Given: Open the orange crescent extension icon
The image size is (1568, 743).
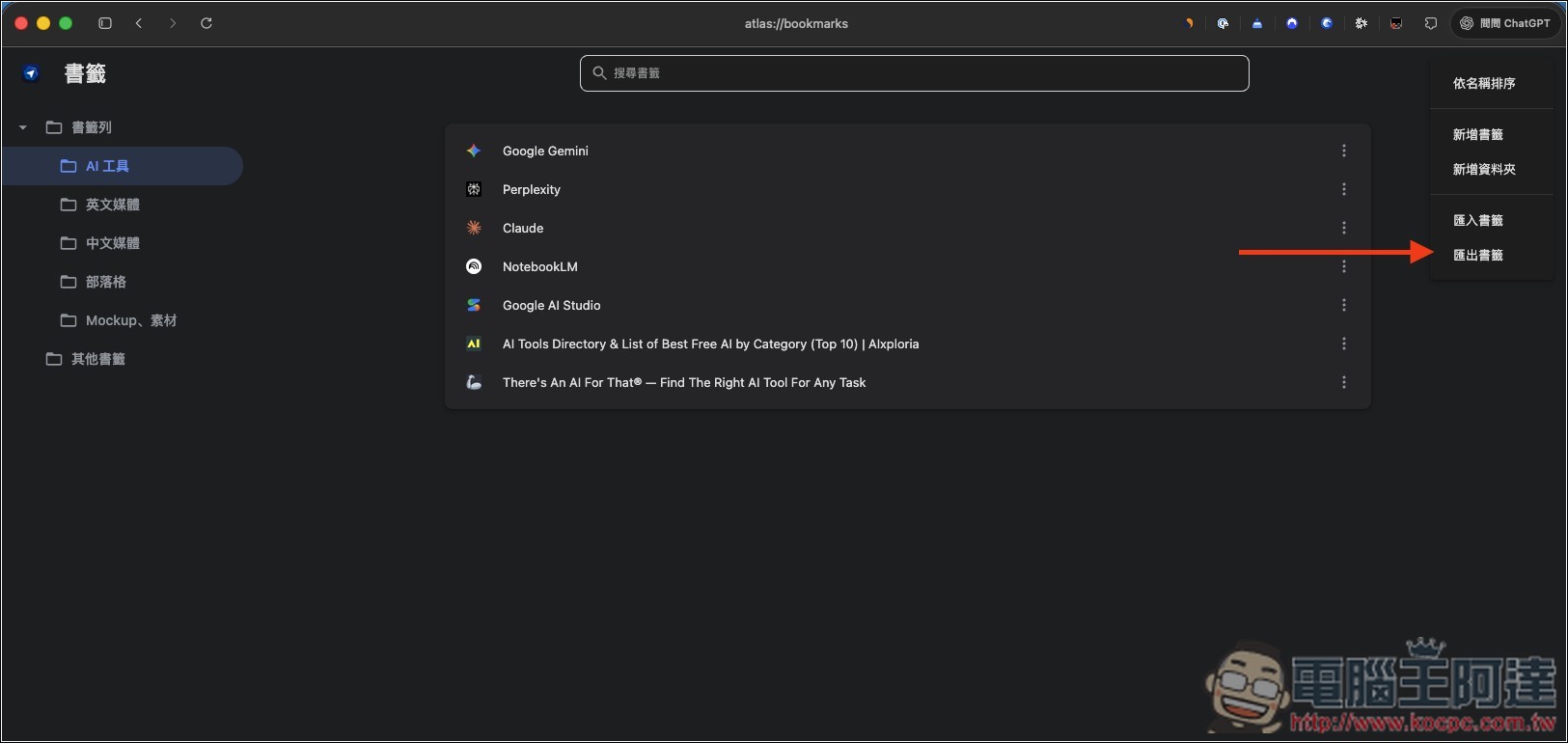Looking at the screenshot, I should [x=1189, y=23].
